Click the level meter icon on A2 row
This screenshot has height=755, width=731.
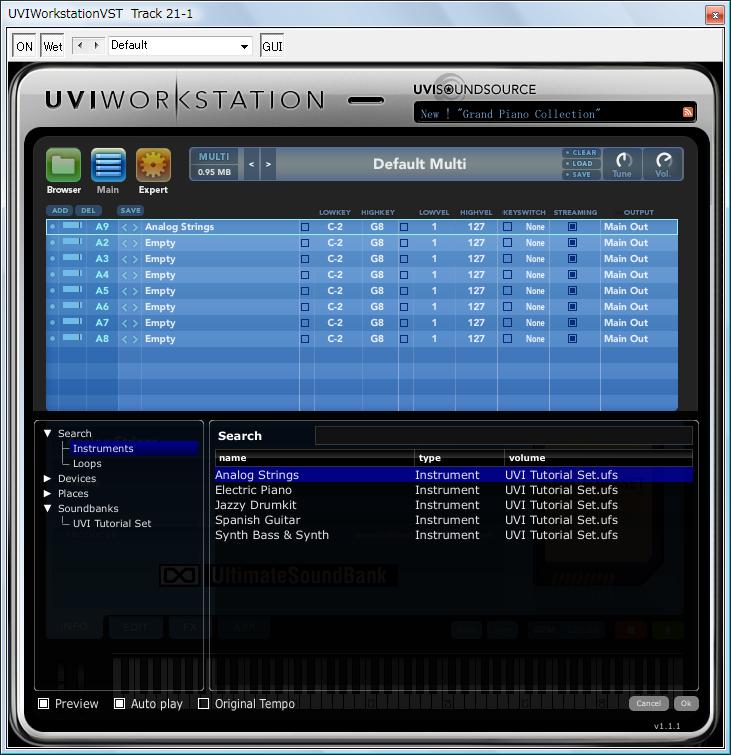tap(72, 241)
